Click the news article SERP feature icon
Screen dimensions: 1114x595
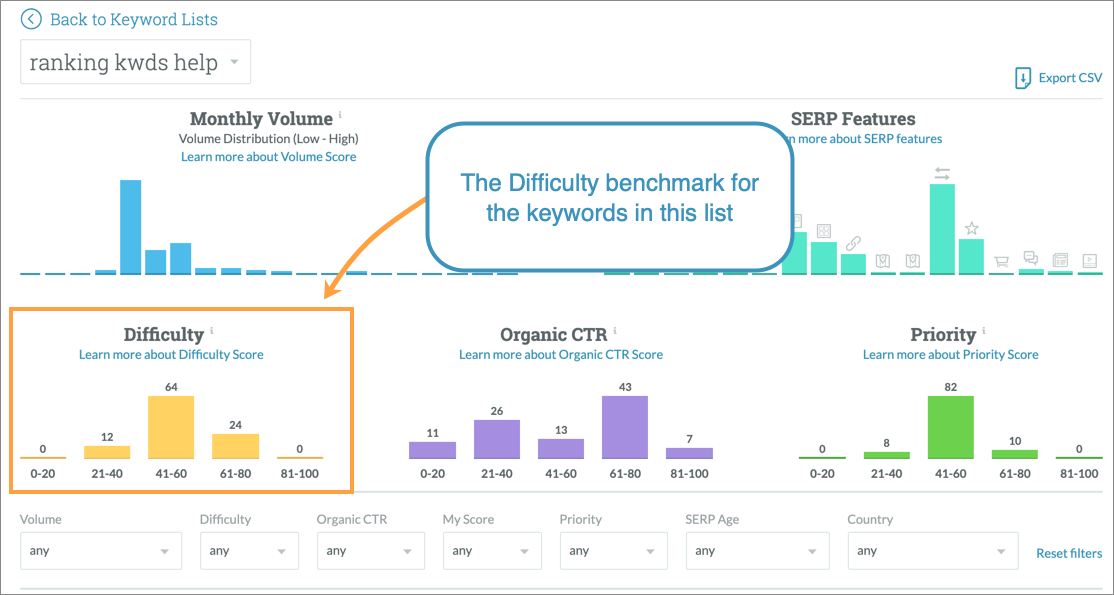pos(1060,260)
